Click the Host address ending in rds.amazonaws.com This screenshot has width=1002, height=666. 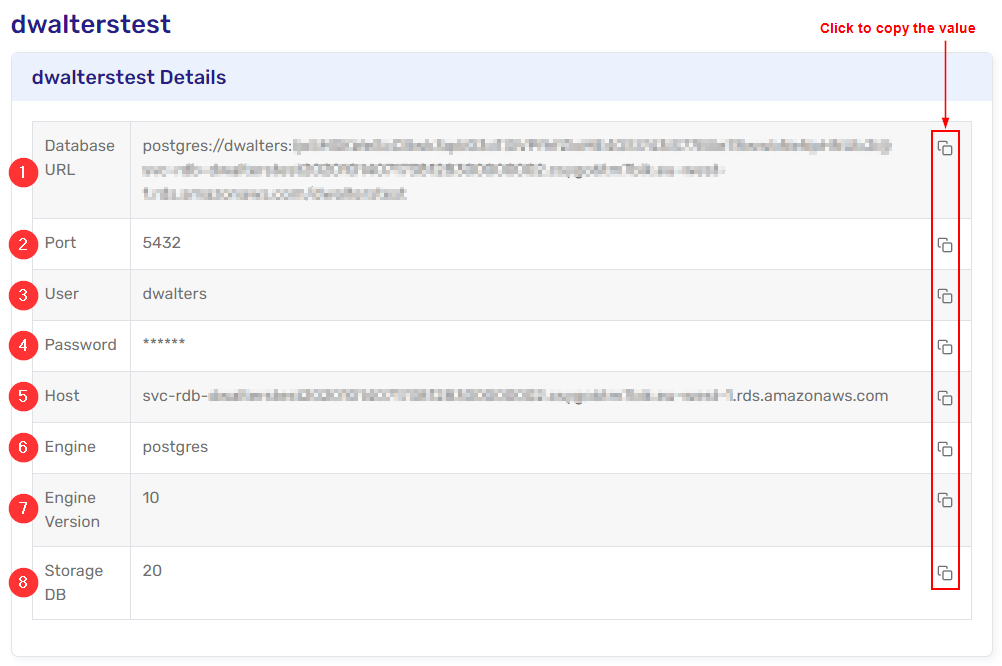coord(515,396)
